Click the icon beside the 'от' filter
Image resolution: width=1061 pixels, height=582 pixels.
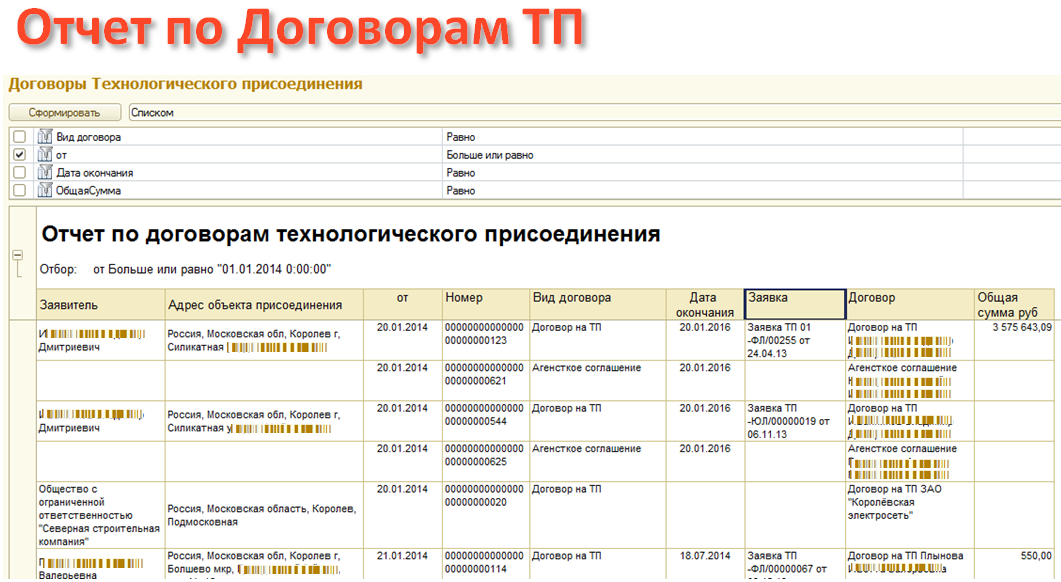[x=44, y=155]
